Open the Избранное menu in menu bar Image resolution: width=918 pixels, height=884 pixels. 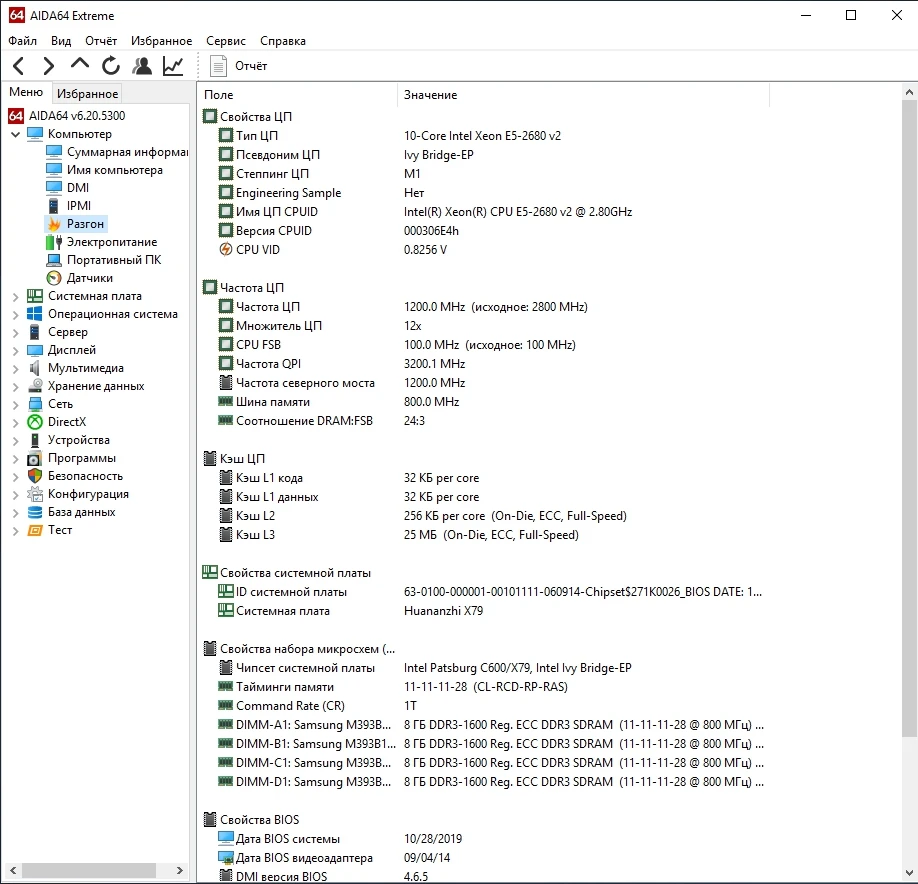[161, 40]
